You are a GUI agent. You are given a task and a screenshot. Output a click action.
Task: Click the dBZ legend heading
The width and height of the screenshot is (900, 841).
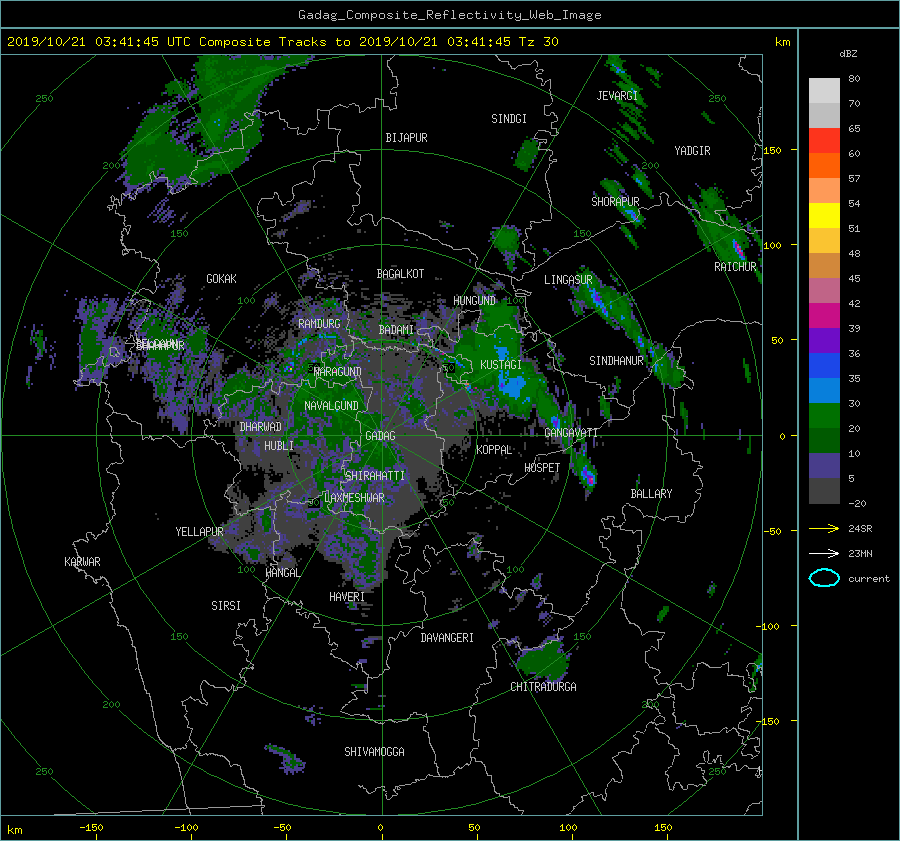(848, 54)
